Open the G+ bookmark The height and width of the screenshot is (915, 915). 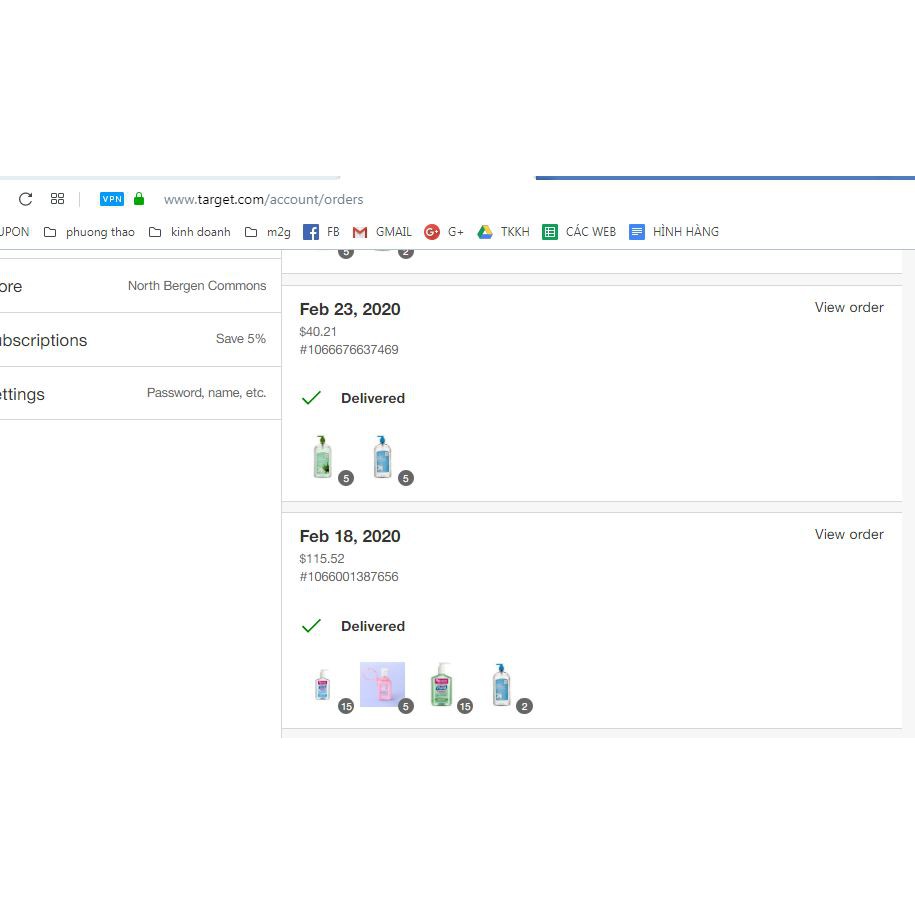(x=444, y=232)
